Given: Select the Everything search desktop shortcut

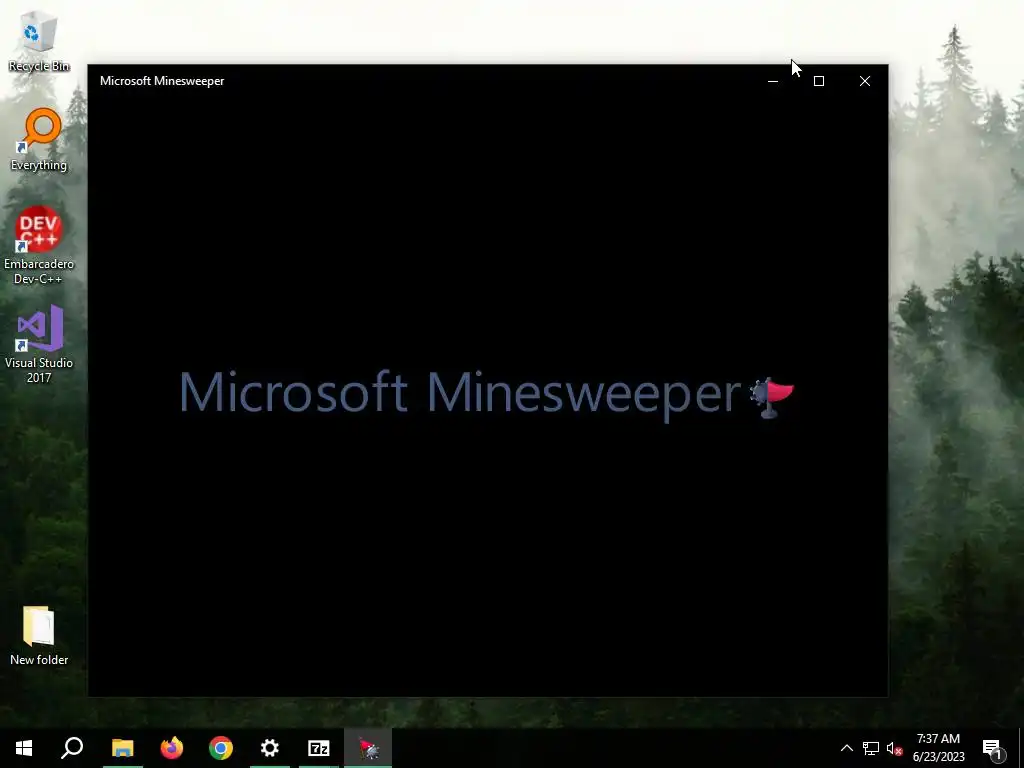Looking at the screenshot, I should click(x=39, y=140).
